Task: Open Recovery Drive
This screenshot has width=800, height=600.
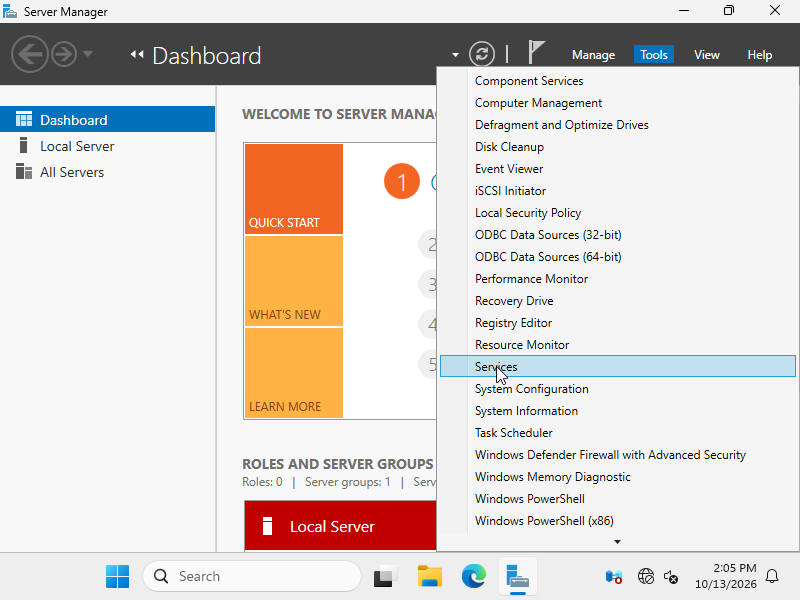Action: pyautogui.click(x=617, y=300)
